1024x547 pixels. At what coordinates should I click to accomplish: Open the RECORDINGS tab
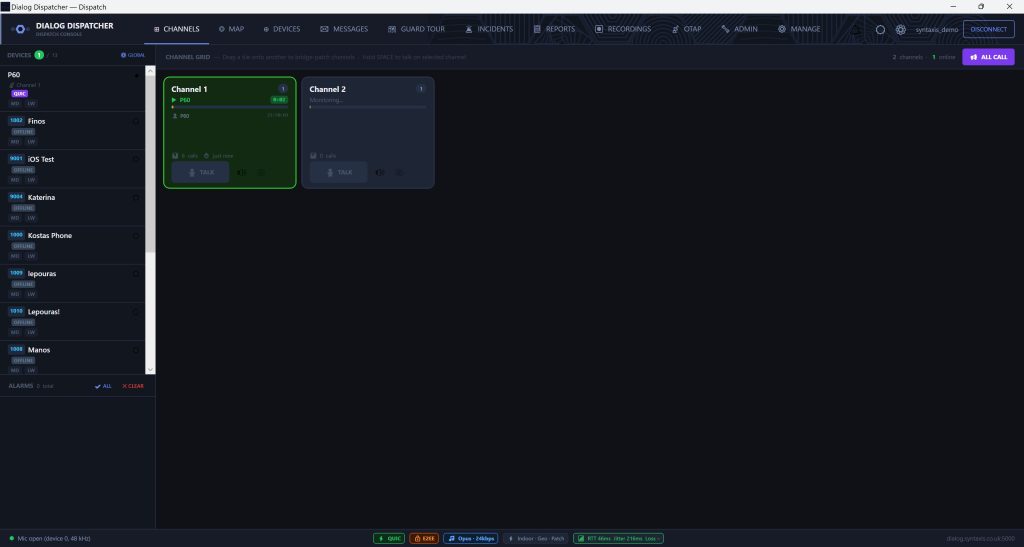(622, 29)
